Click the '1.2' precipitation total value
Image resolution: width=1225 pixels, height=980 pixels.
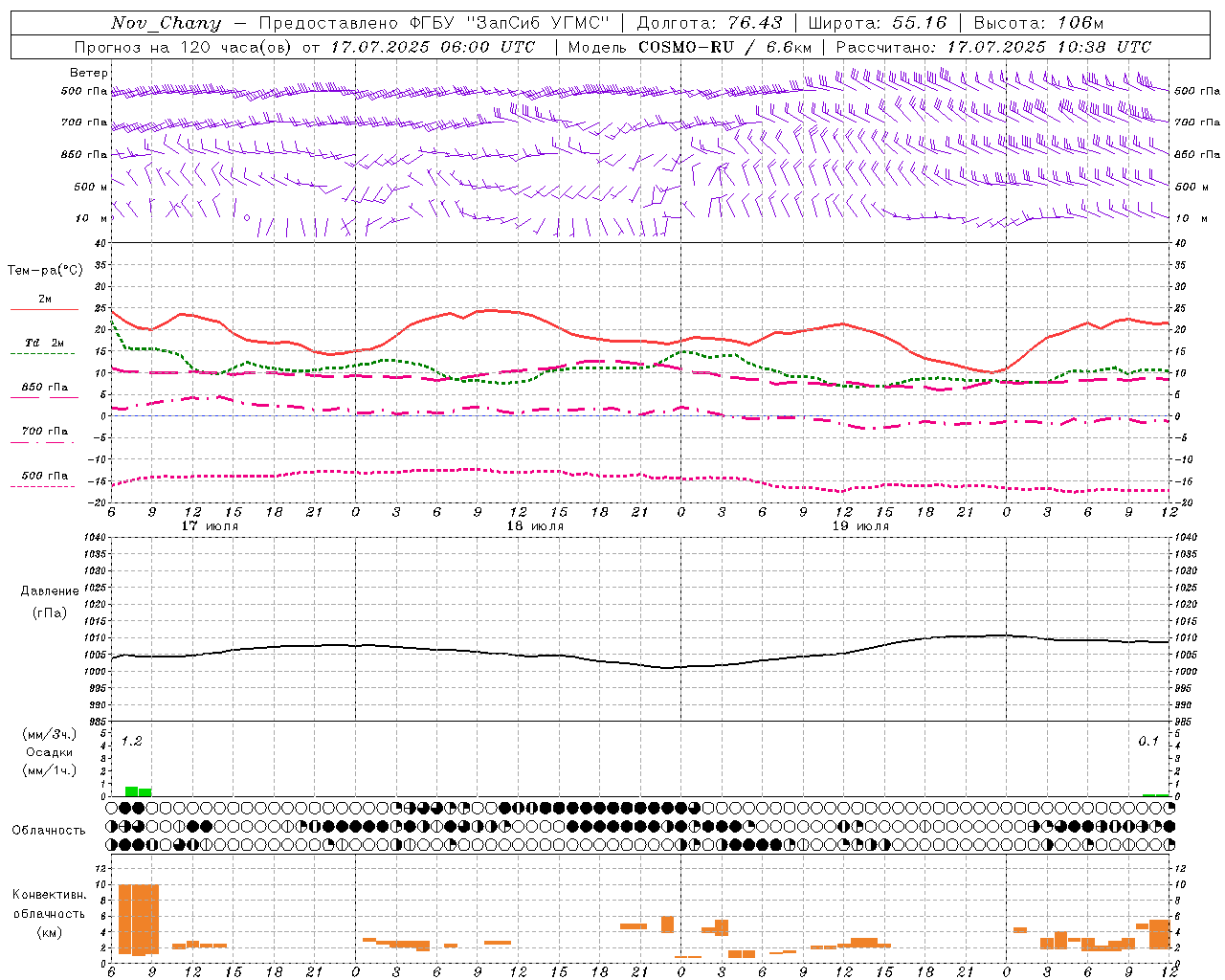coord(131,741)
